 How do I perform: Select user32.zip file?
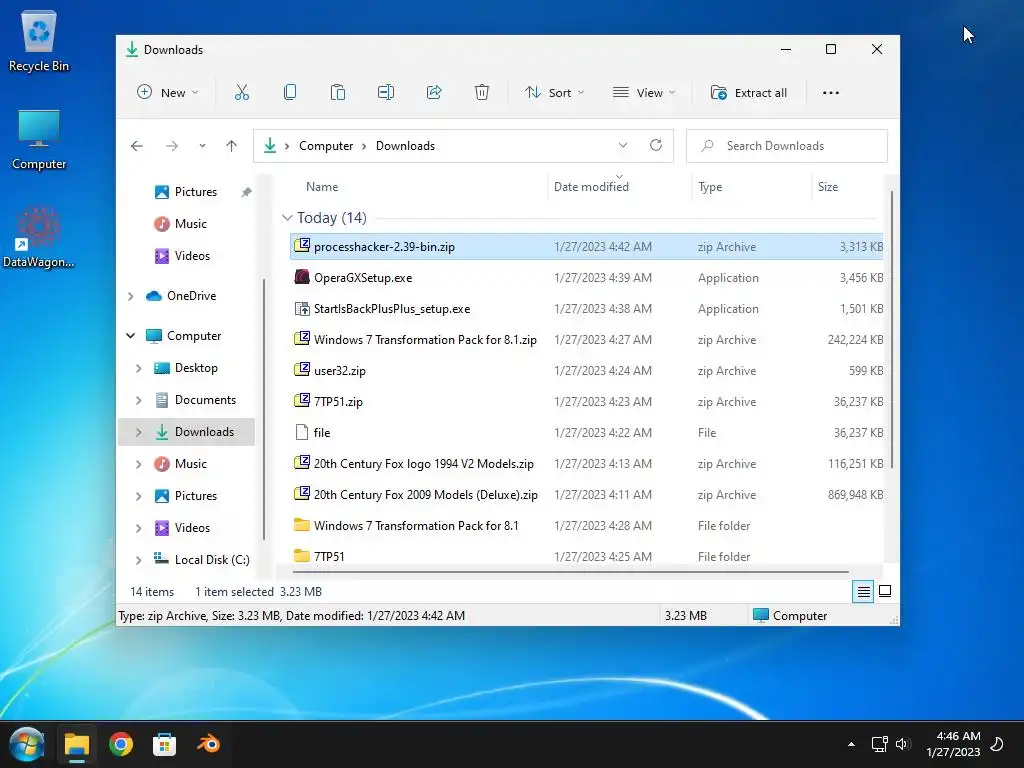coord(586,371)
